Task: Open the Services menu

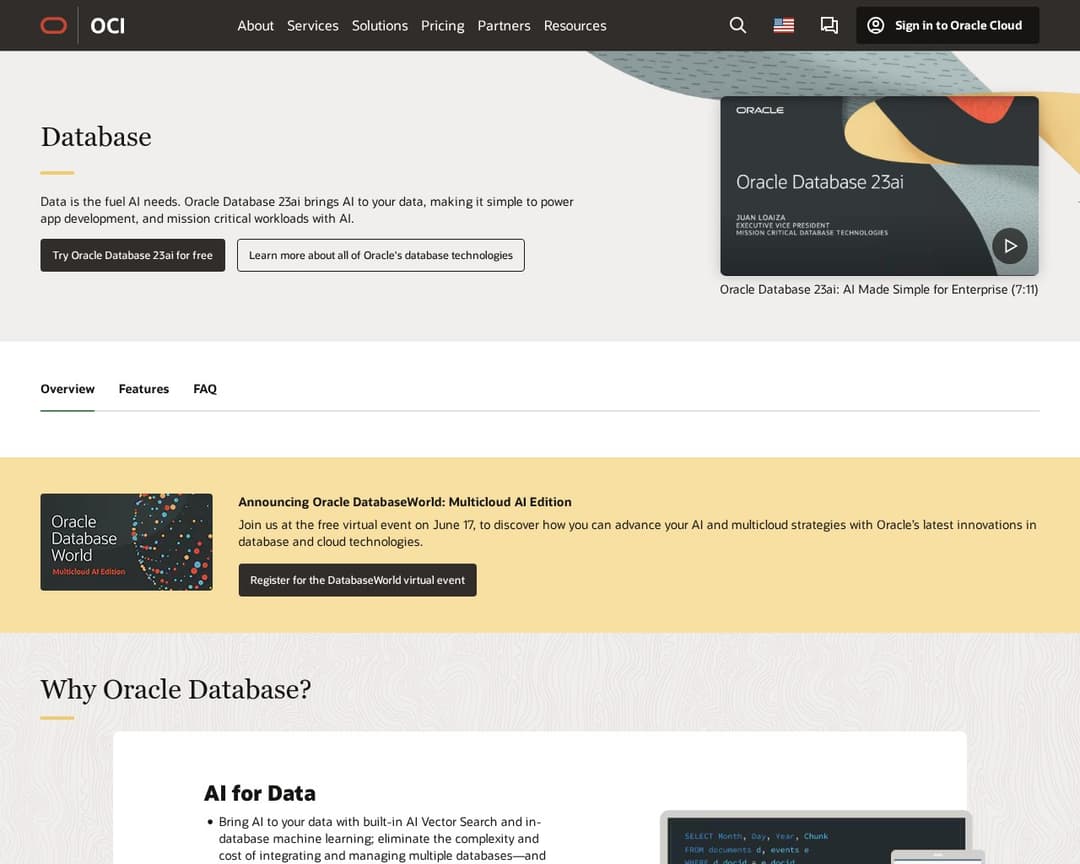Action: coord(313,25)
